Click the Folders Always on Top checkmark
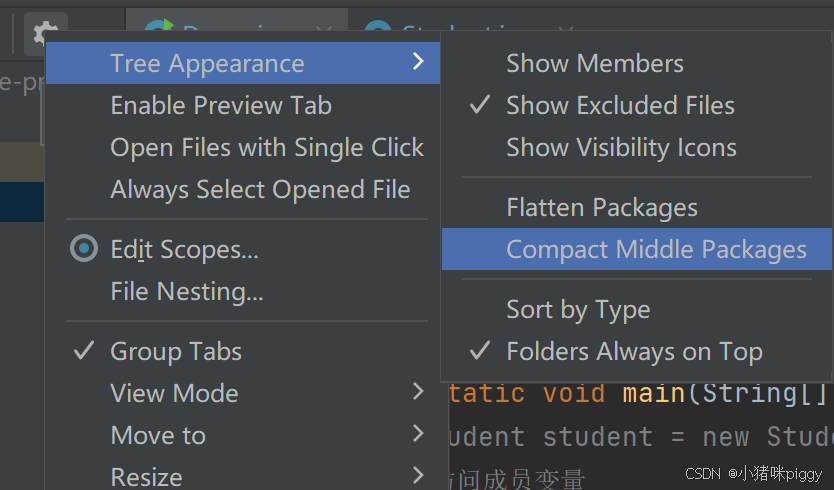Viewport: 834px width, 490px height. coord(480,351)
